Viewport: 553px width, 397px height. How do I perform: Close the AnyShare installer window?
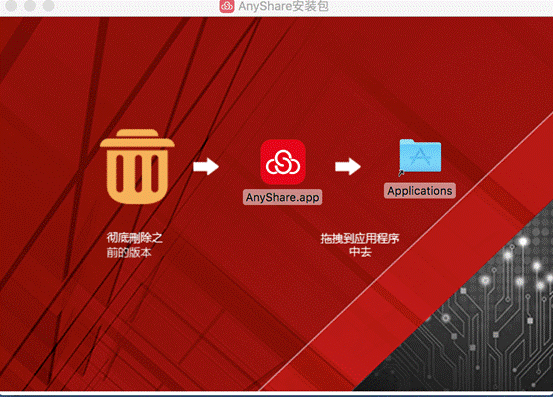tap(11, 5)
